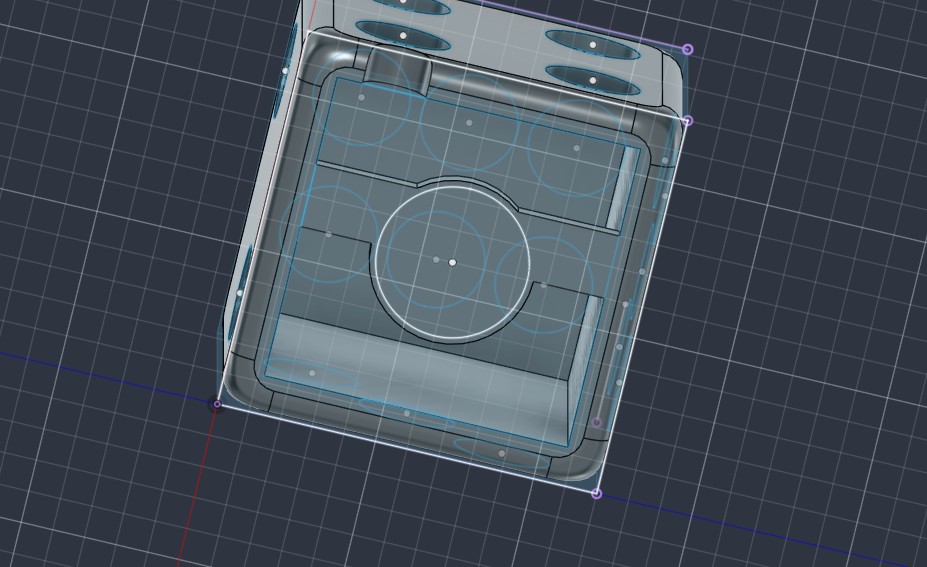The width and height of the screenshot is (927, 567).
Task: Select the purple point at the cube's bottommost corner
Action: click(x=597, y=494)
